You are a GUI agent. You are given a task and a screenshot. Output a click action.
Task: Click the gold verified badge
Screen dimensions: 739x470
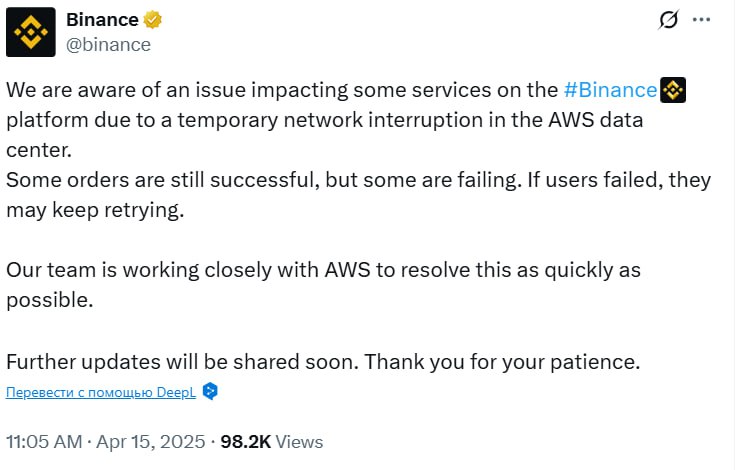[x=154, y=20]
